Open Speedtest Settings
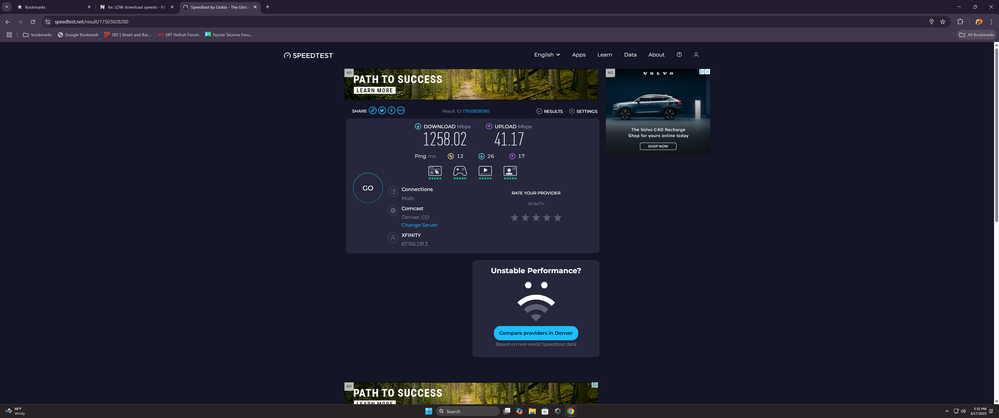The image size is (999, 418). coord(583,111)
